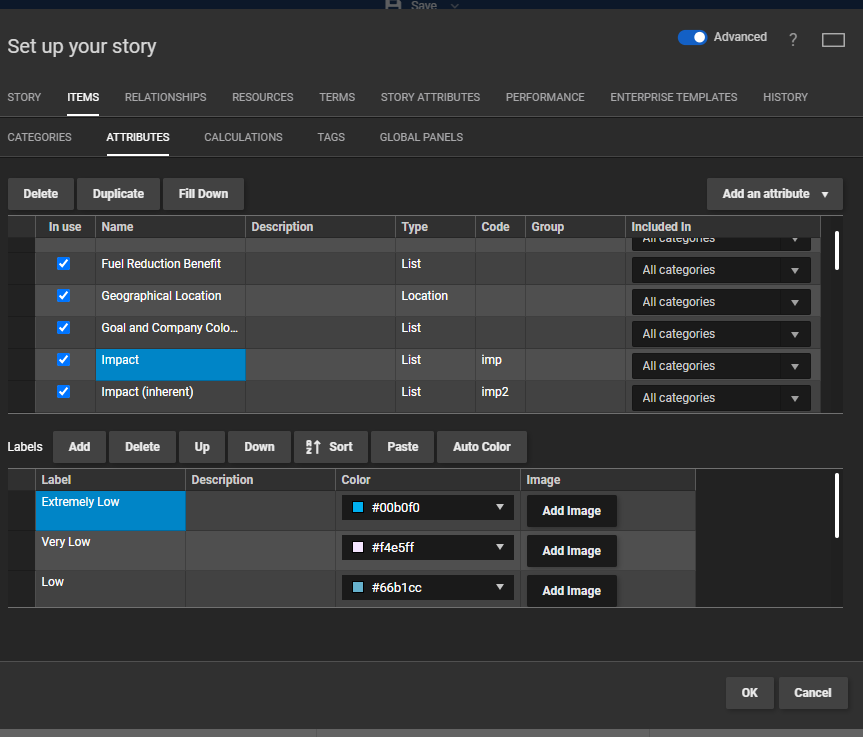Select the ATTRIBUTES sub-tab
Viewport: 863px width, 737px height.
[138, 137]
